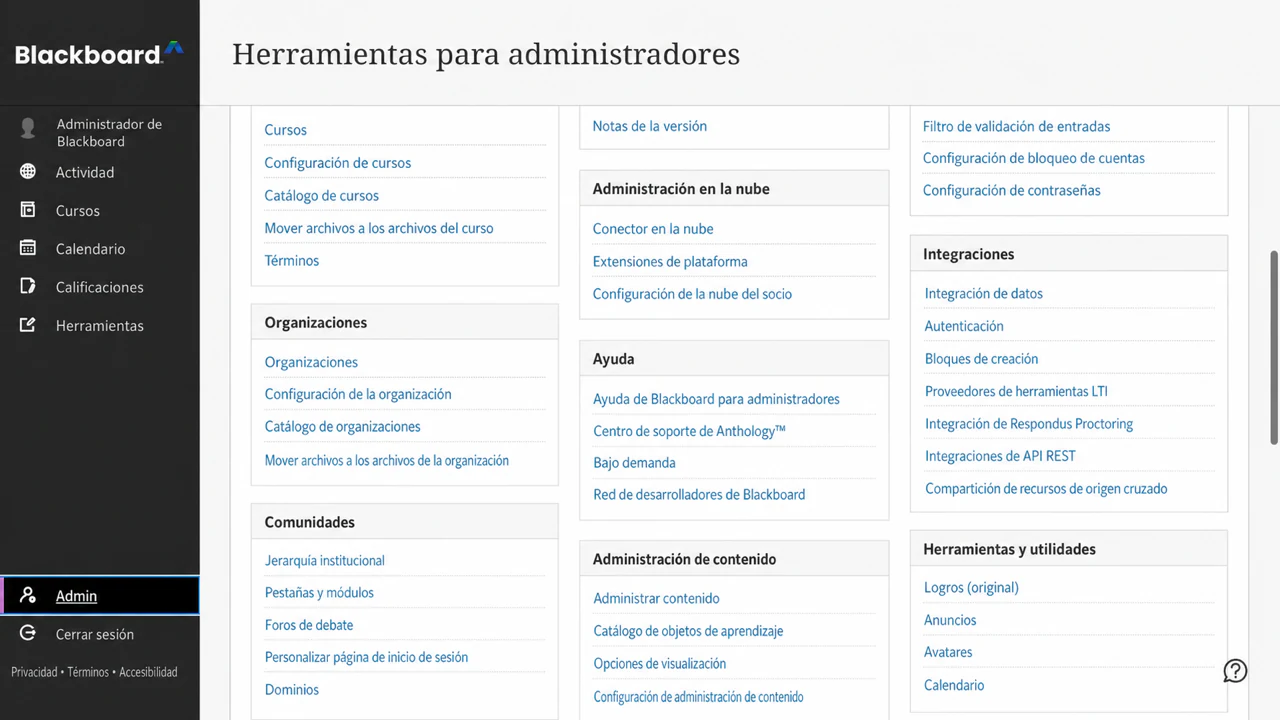
Task: Open Configuración de contraseñas
Action: 1011,190
